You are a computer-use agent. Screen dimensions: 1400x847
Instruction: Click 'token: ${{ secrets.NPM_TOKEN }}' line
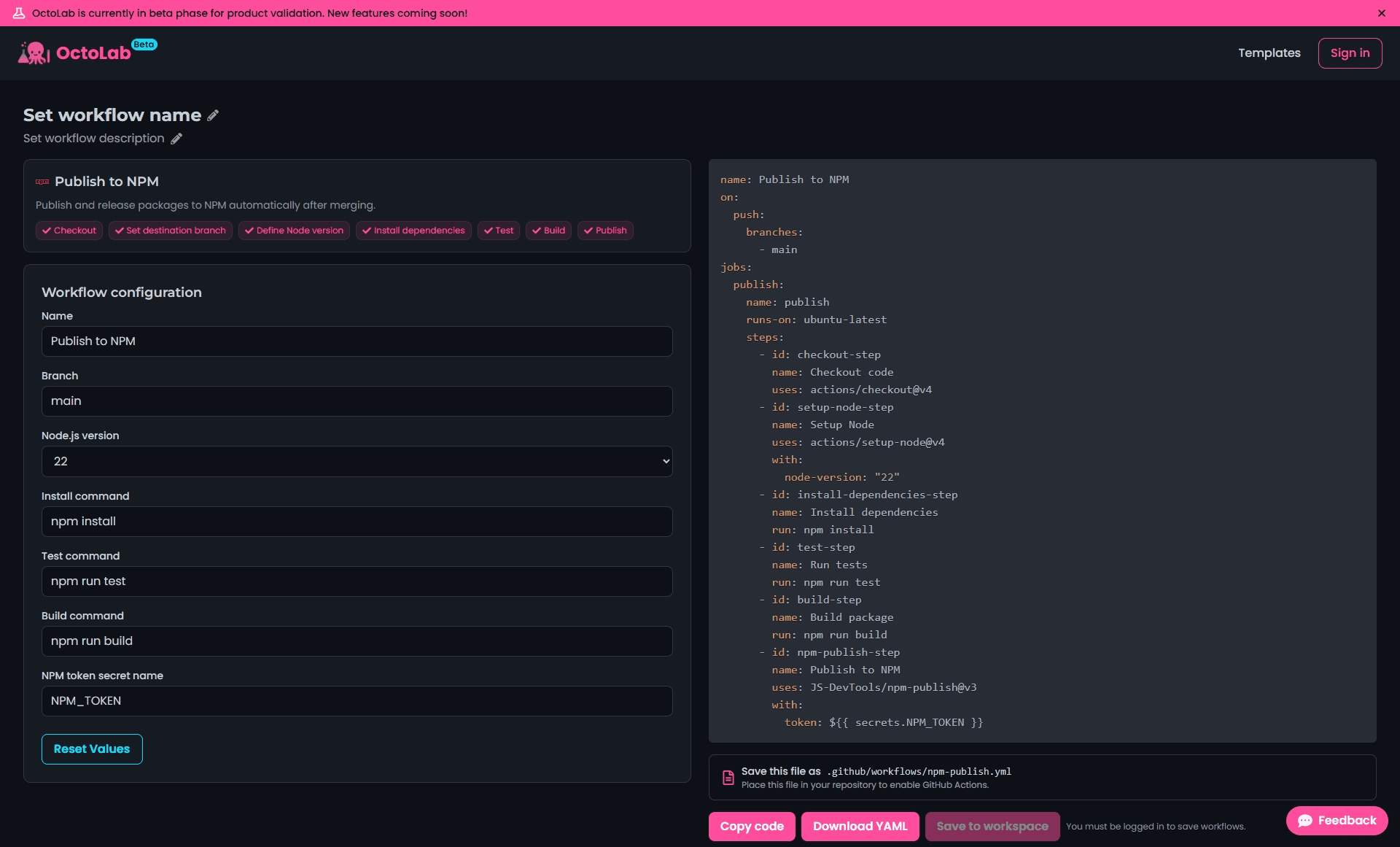point(884,722)
